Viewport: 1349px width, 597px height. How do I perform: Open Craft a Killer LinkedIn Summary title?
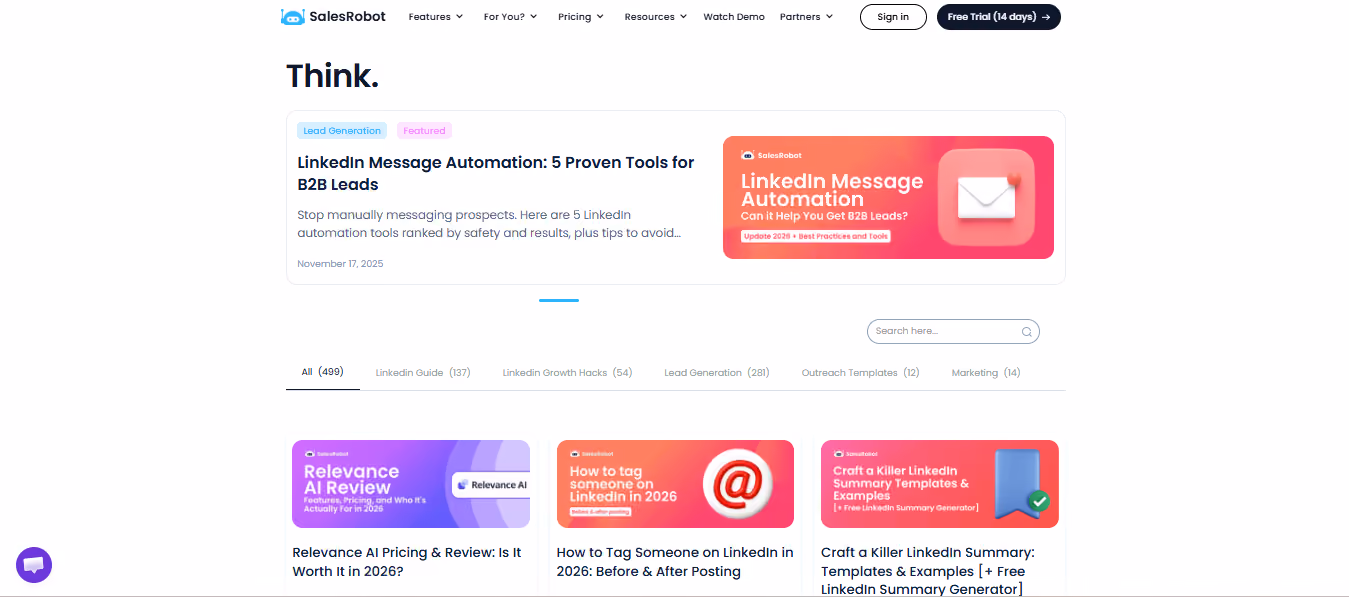928,571
